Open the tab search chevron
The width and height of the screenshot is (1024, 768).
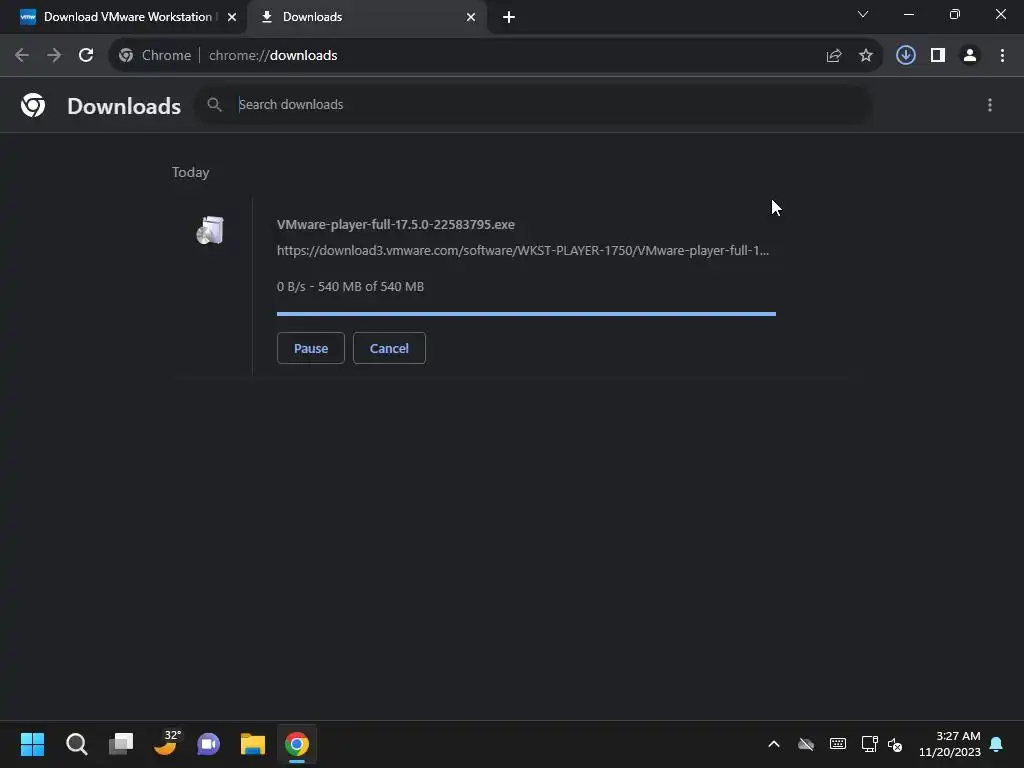coord(863,14)
